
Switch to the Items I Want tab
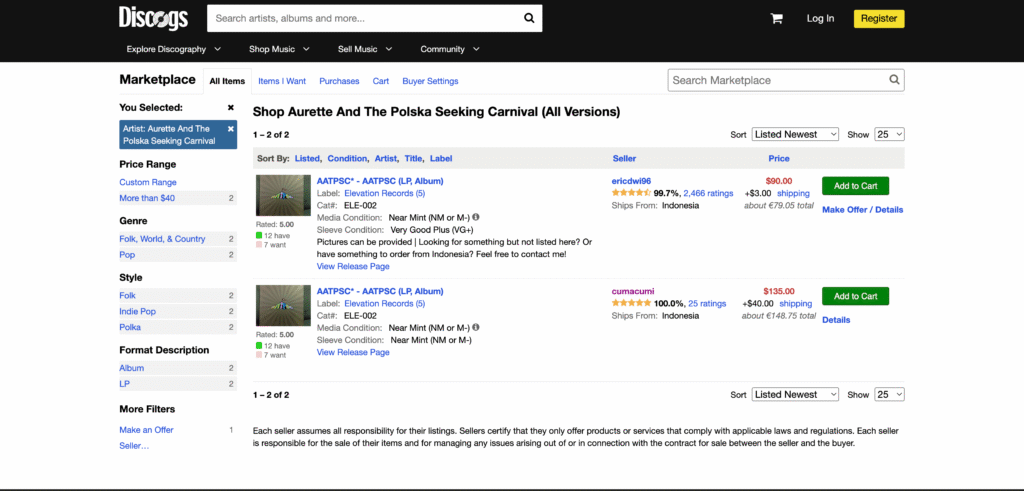coord(282,81)
